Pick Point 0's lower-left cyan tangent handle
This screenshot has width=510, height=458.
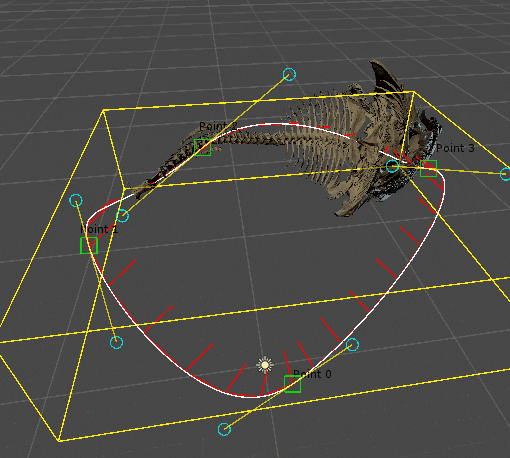pos(224,429)
